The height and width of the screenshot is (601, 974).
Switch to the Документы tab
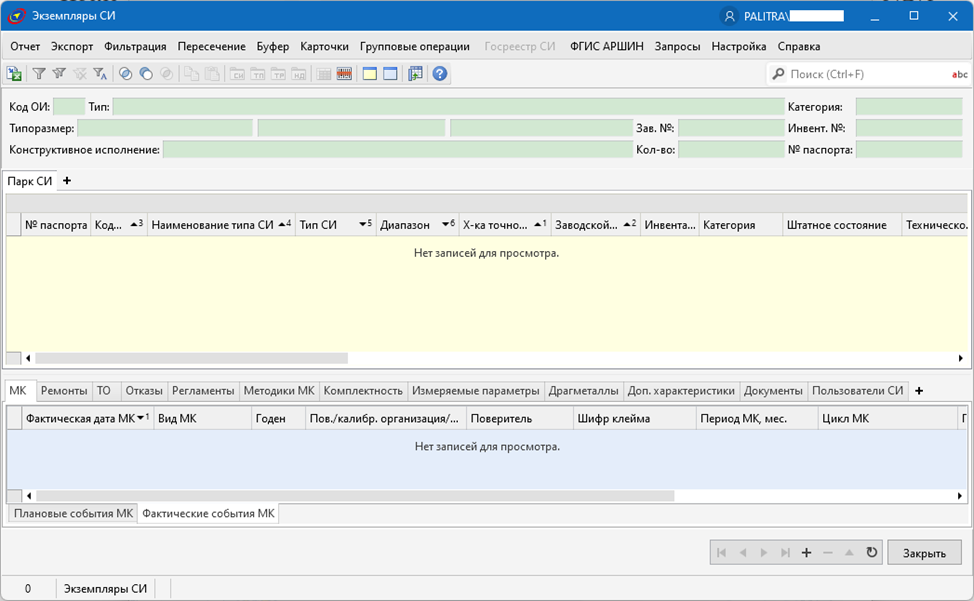tap(773, 391)
